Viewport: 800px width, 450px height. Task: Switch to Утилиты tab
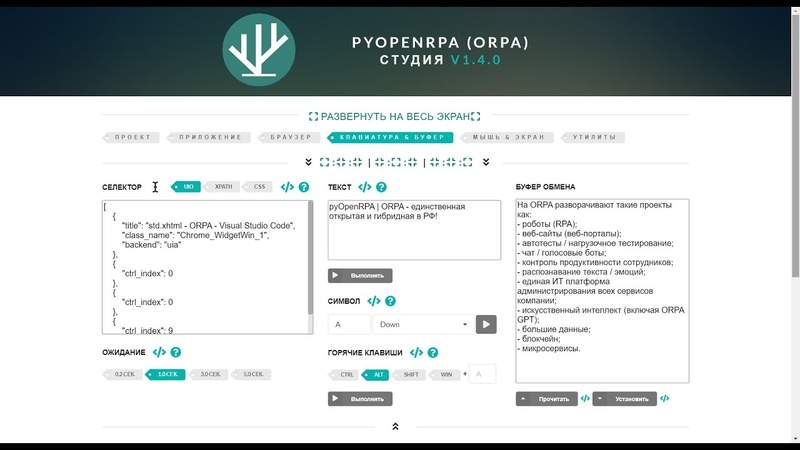pos(593,137)
